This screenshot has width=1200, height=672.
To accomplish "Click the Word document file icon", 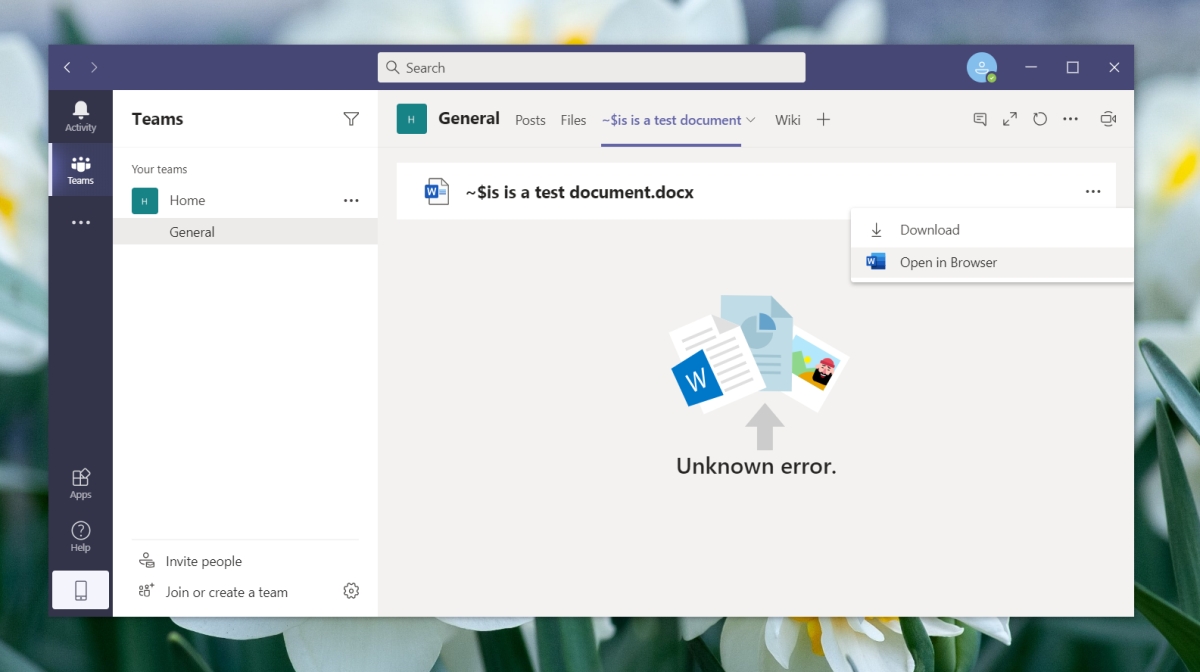I will point(437,191).
